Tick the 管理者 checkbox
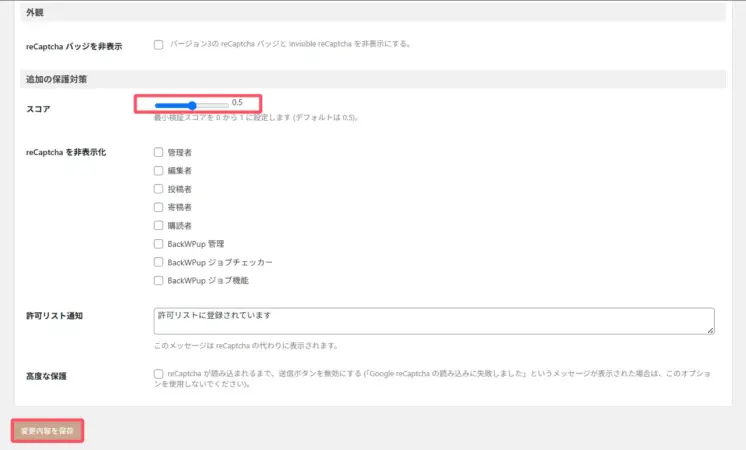Viewport: 746px width, 450px height. (x=158, y=152)
